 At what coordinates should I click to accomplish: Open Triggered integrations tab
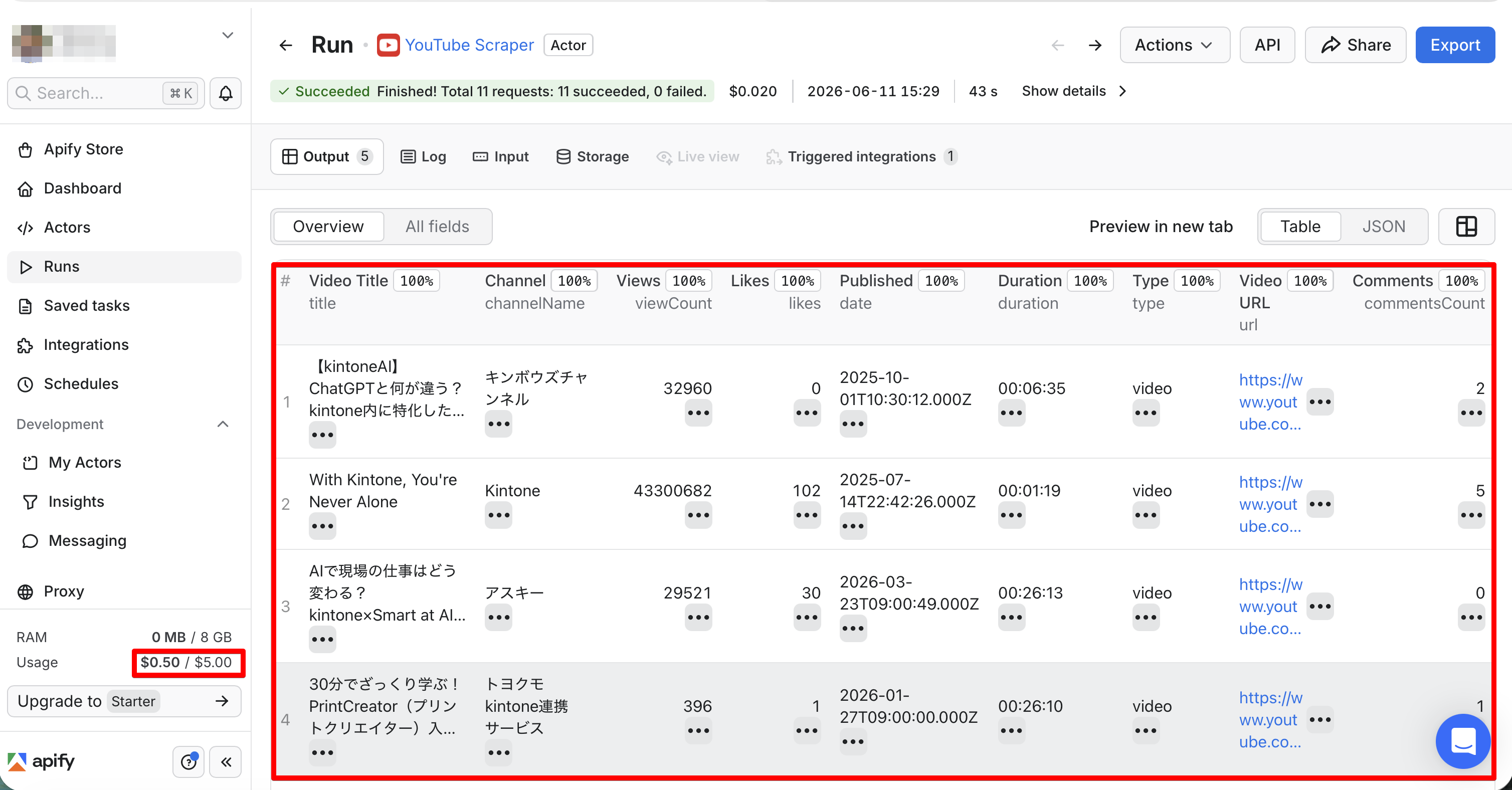tap(861, 157)
